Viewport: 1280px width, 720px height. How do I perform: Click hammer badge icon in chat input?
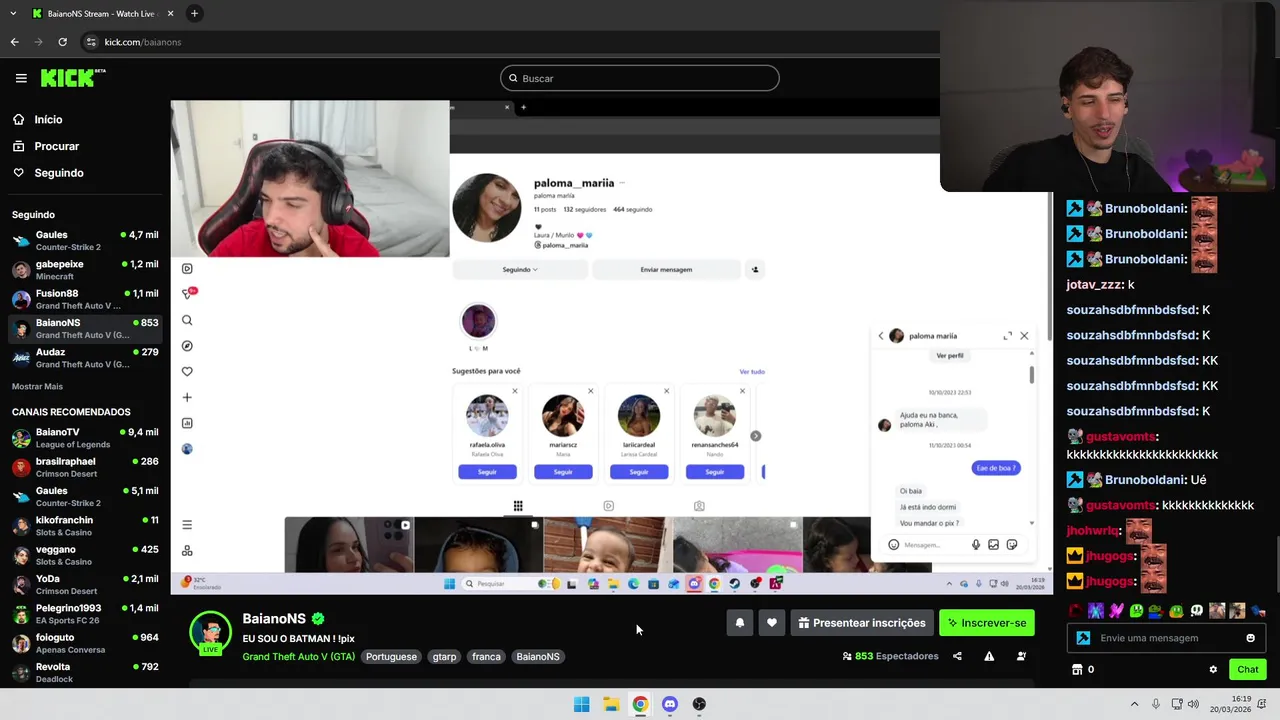[x=1083, y=638]
